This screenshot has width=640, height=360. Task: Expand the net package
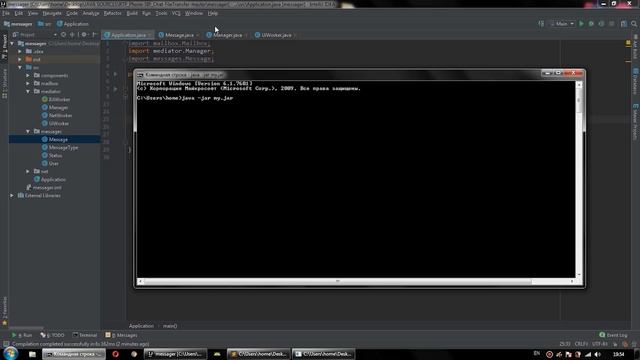pos(28,171)
